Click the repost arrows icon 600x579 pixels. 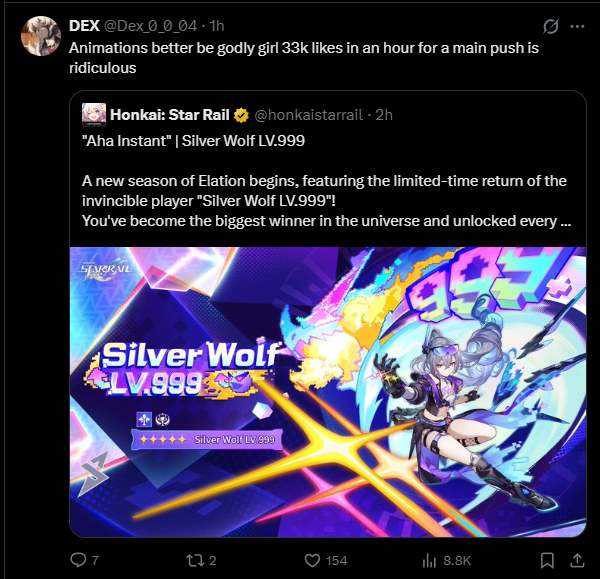[193, 561]
